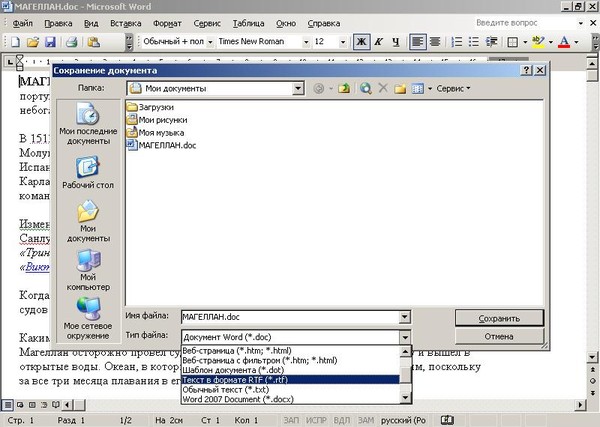Toggle ЗАП macro recording indicator
Viewport: 600px width, 427px height.
click(292, 420)
